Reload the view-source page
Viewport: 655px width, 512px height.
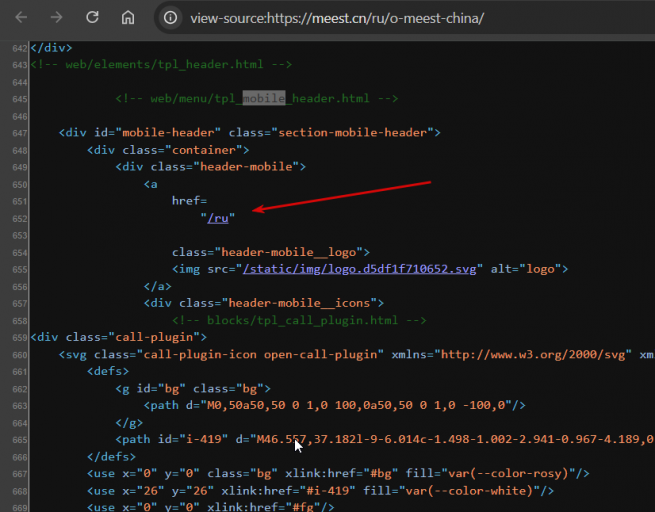(x=92, y=18)
